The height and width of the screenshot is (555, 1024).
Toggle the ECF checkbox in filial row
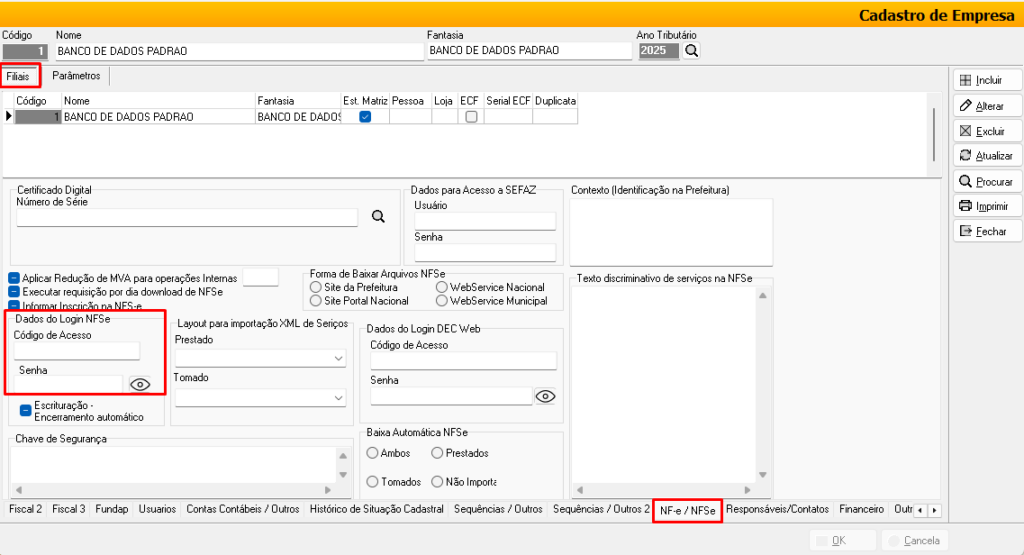(471, 117)
